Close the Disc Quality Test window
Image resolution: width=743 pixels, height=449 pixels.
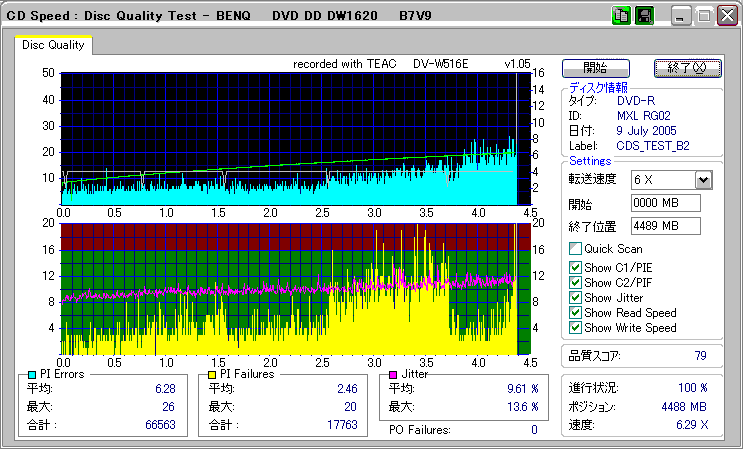(727, 16)
